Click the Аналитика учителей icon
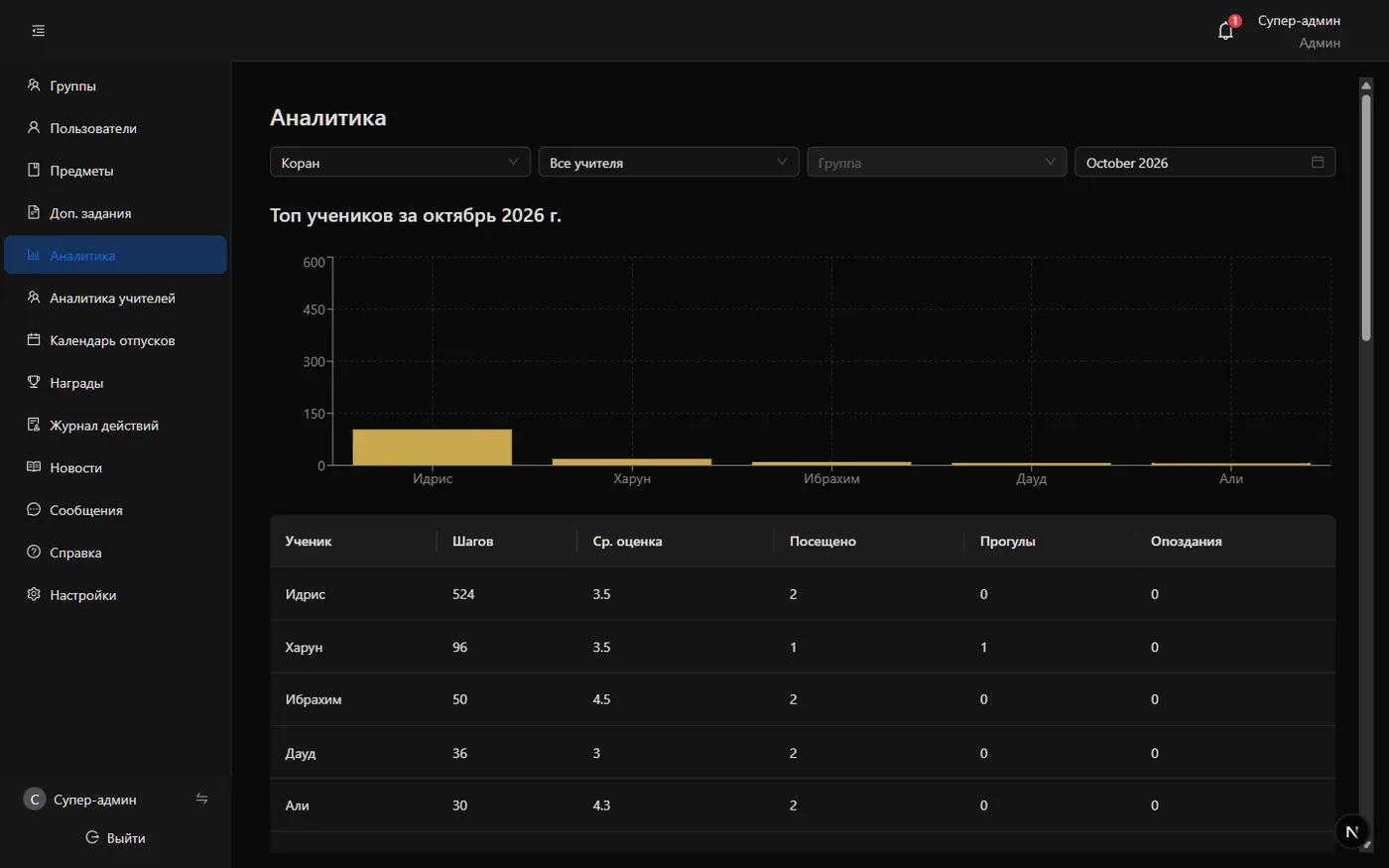This screenshot has width=1389, height=868. point(34,298)
